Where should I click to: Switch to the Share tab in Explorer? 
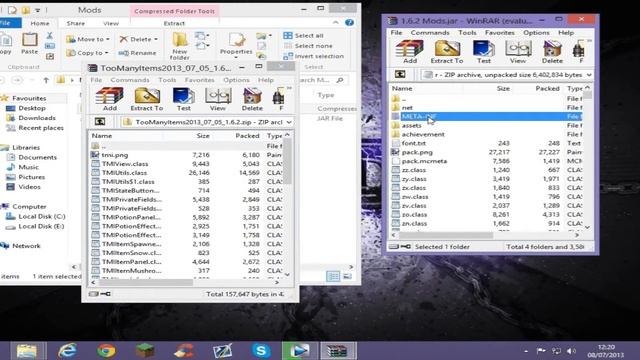[76, 23]
